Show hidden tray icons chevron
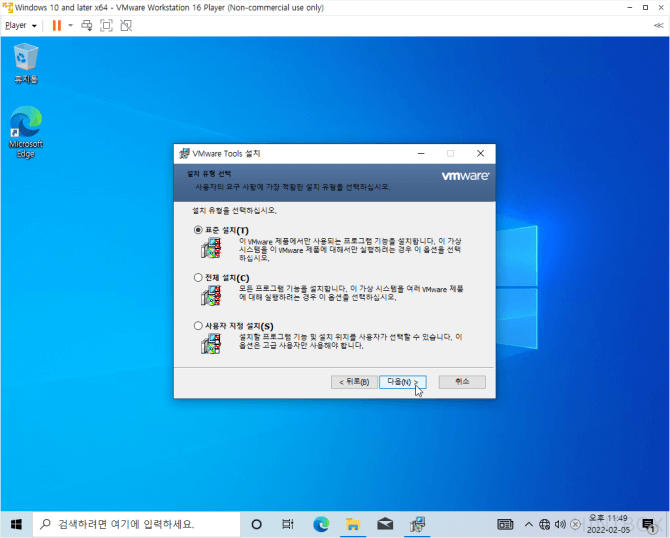The height and width of the screenshot is (538, 670). click(x=529, y=524)
